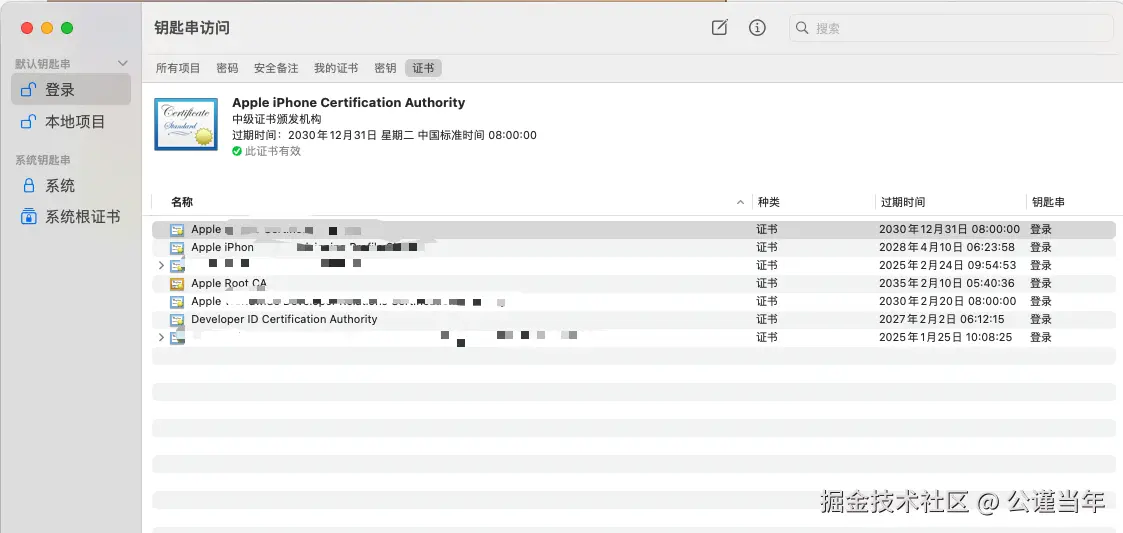Click the Apple Root CA certificate icon
This screenshot has width=1123, height=533.
176,284
